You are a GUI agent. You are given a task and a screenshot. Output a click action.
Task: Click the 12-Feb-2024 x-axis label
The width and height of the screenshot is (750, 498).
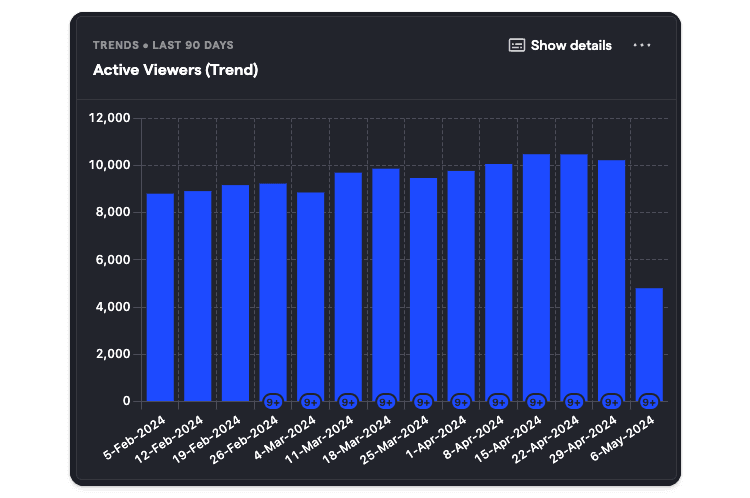point(168,440)
